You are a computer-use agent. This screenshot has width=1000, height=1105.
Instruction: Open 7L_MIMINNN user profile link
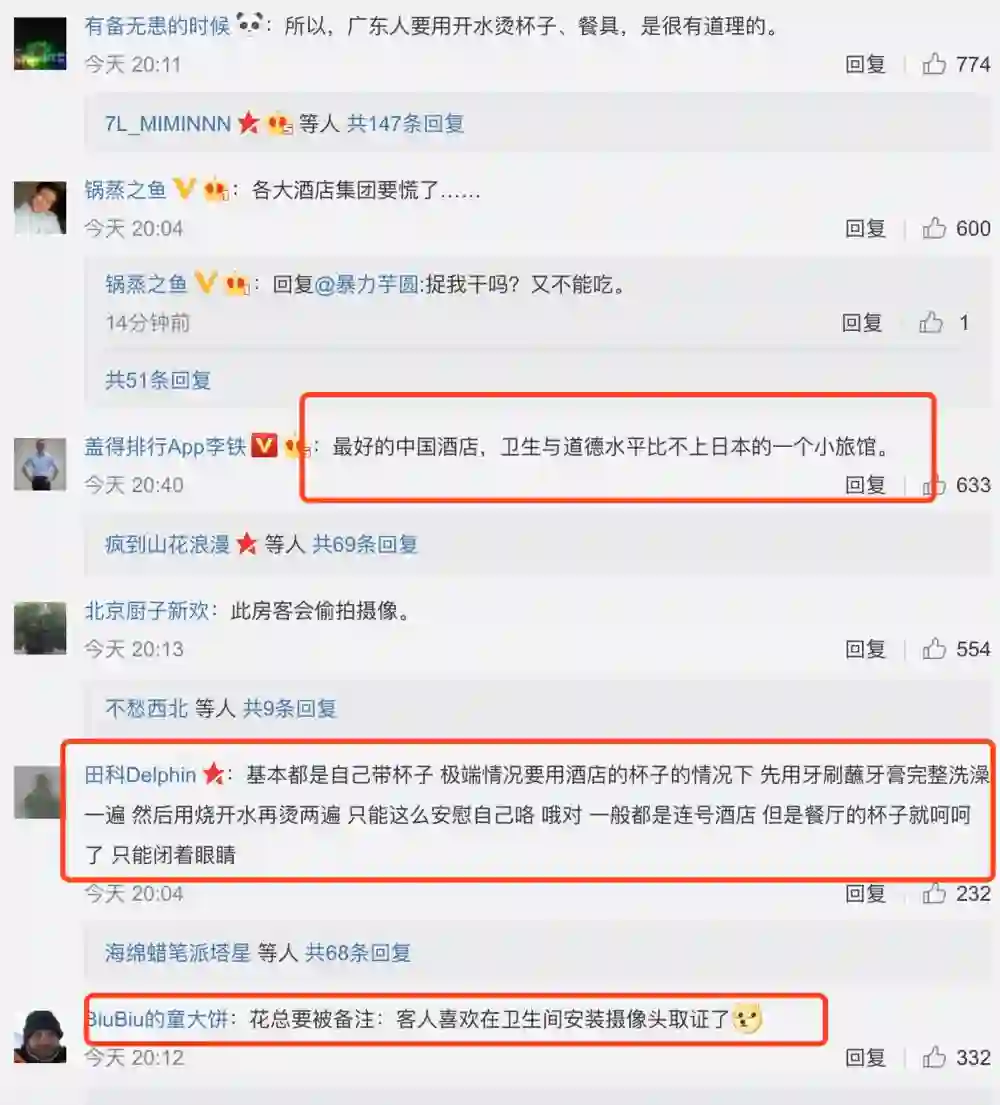tap(168, 123)
